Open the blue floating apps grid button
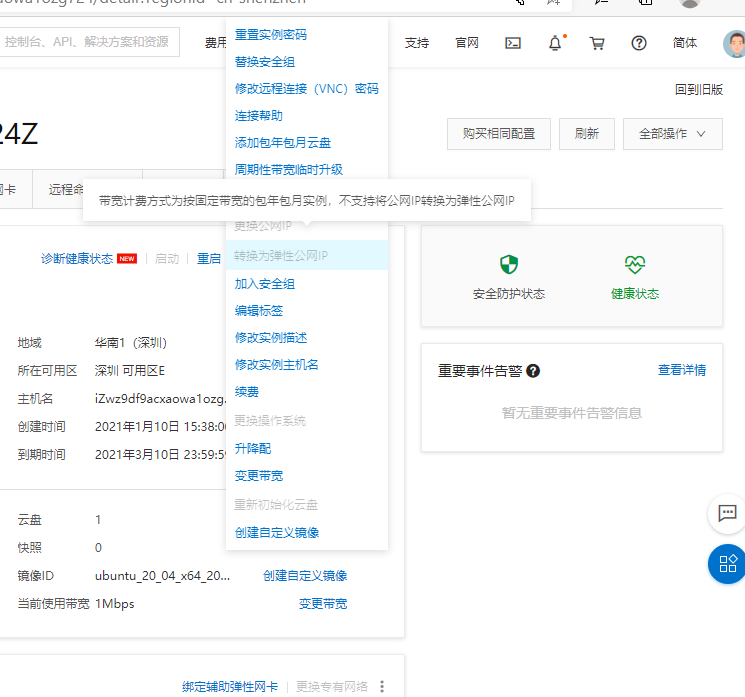This screenshot has width=745, height=697. click(x=726, y=564)
